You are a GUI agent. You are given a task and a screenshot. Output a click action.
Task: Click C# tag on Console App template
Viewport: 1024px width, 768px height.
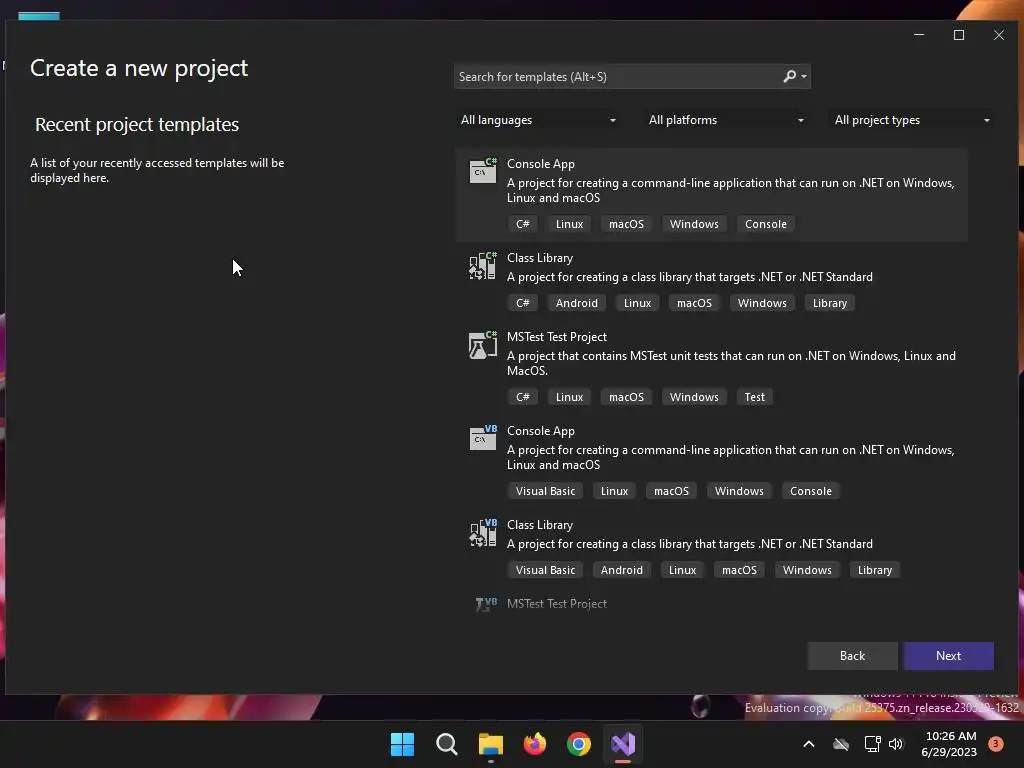[522, 224]
